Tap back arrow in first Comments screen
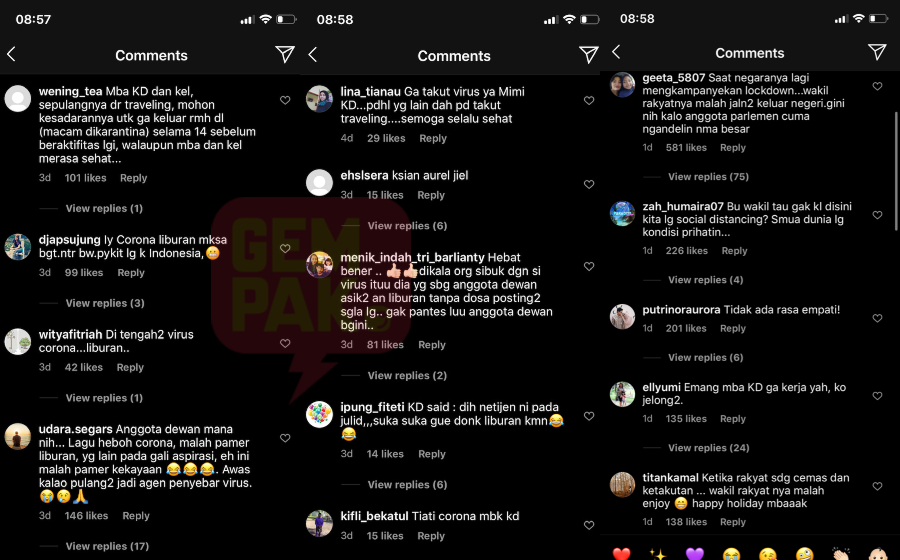900x560 pixels. pyautogui.click(x=11, y=55)
